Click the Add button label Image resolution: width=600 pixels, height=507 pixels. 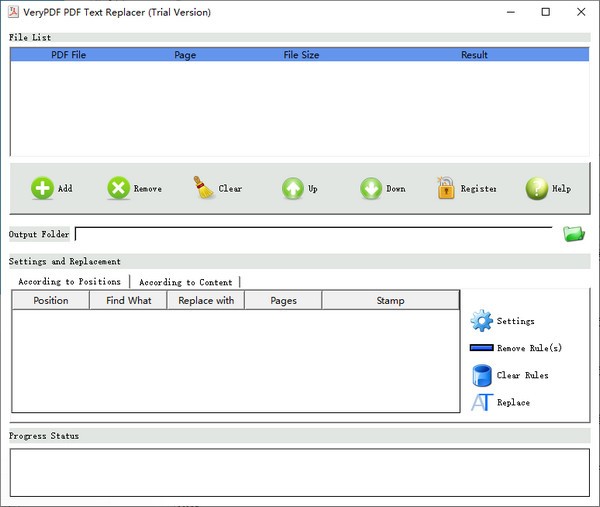(x=65, y=188)
